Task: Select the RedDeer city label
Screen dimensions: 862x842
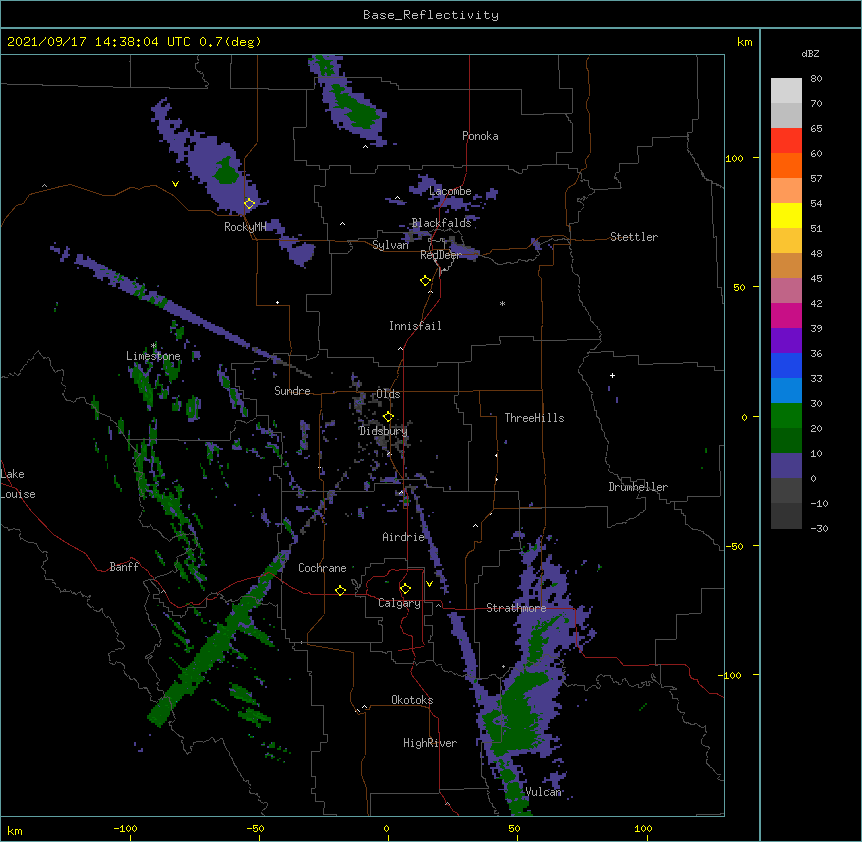Action: [x=440, y=255]
